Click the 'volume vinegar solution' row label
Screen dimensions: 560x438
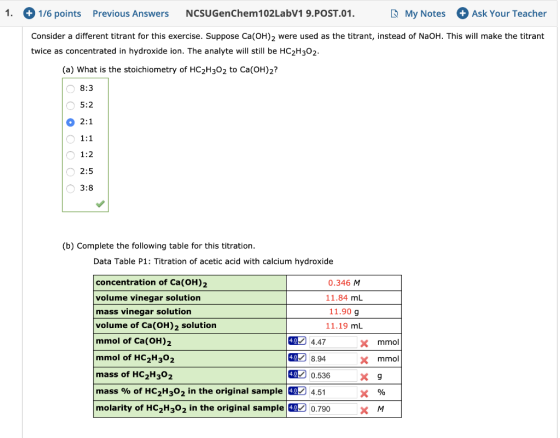click(148, 298)
